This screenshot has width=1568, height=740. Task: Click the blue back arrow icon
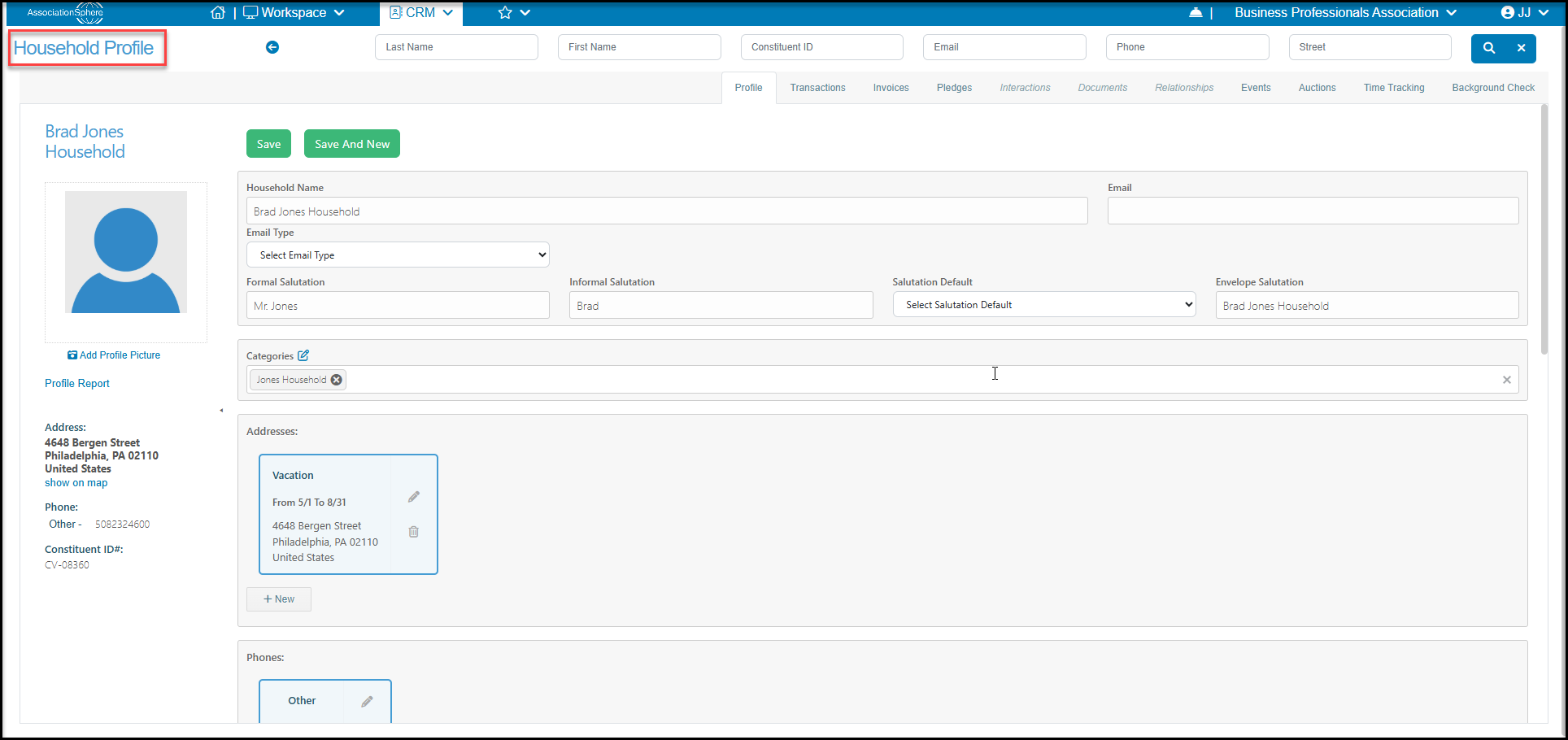point(272,47)
